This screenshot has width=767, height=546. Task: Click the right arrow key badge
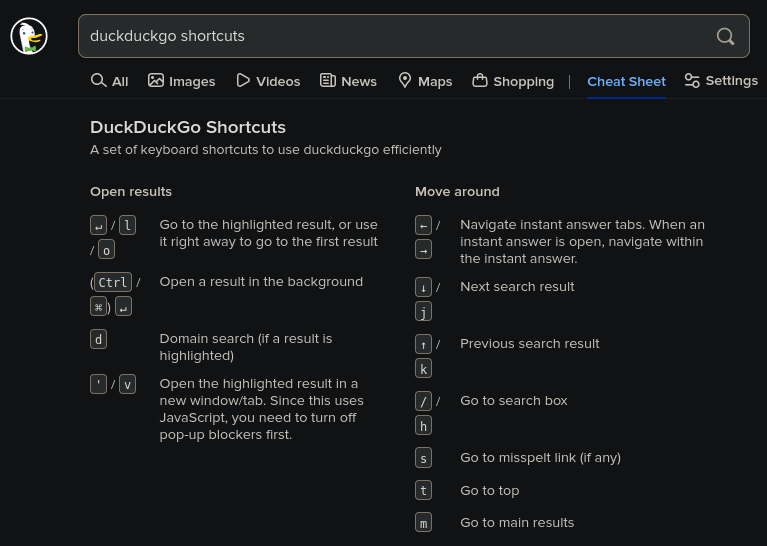(x=424, y=250)
